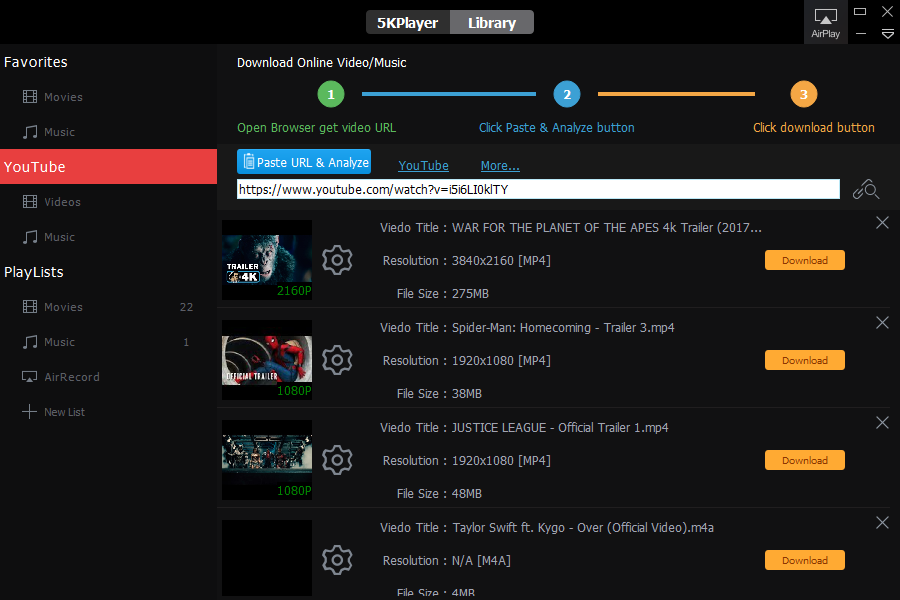
Task: Remove the Spider-Man: Homecoming download entry
Action: pyautogui.click(x=882, y=322)
